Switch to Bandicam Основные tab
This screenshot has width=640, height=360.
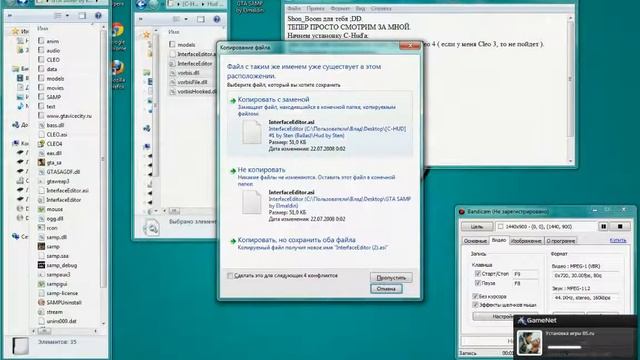pos(475,241)
